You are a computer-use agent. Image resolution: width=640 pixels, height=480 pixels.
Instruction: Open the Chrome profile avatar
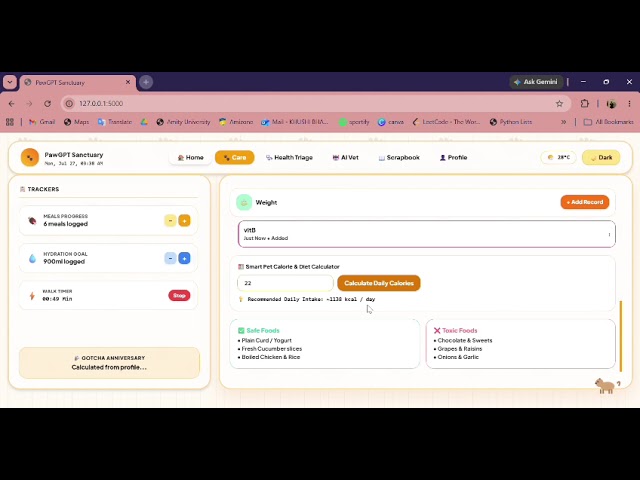pos(611,104)
